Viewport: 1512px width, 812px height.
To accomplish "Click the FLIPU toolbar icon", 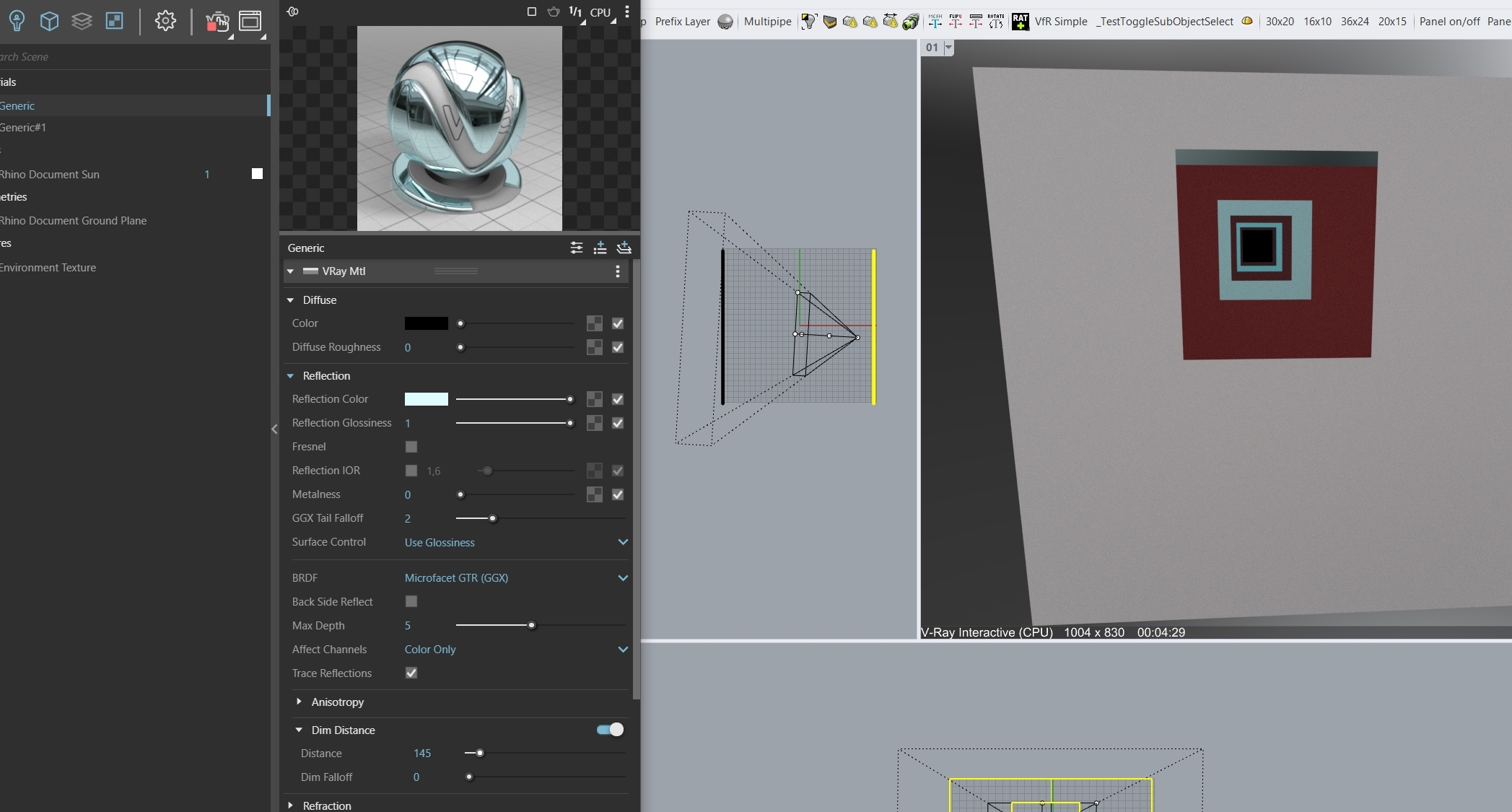I will (955, 21).
